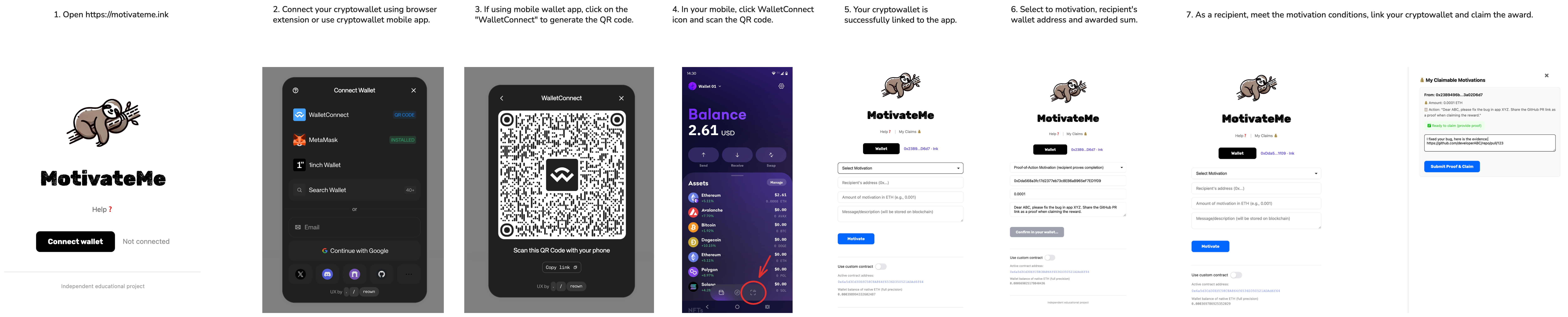Image resolution: width=1568 pixels, height=317 pixels.
Task: Sign in with the Discord icon
Action: coord(328,274)
